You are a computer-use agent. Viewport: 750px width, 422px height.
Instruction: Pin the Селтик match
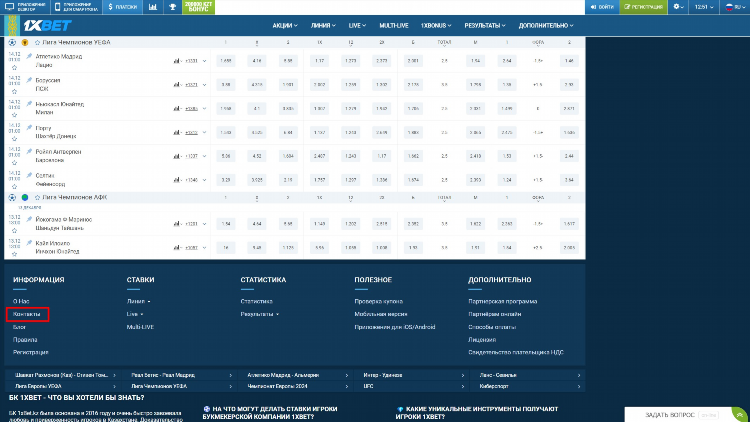29,176
